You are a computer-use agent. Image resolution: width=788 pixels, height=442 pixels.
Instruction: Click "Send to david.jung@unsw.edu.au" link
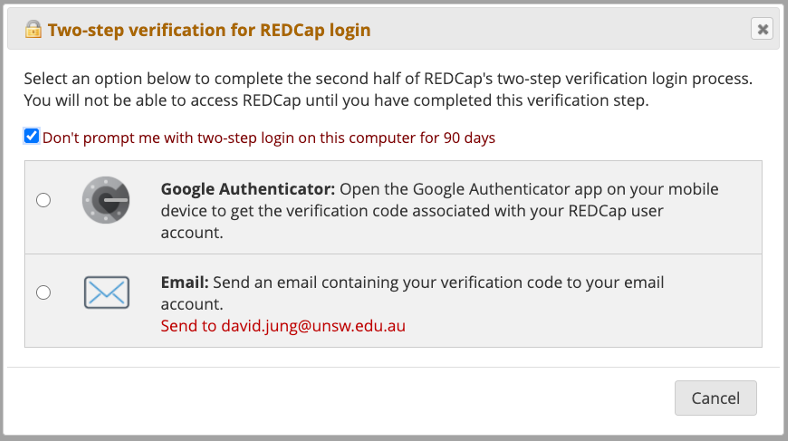[x=283, y=326]
